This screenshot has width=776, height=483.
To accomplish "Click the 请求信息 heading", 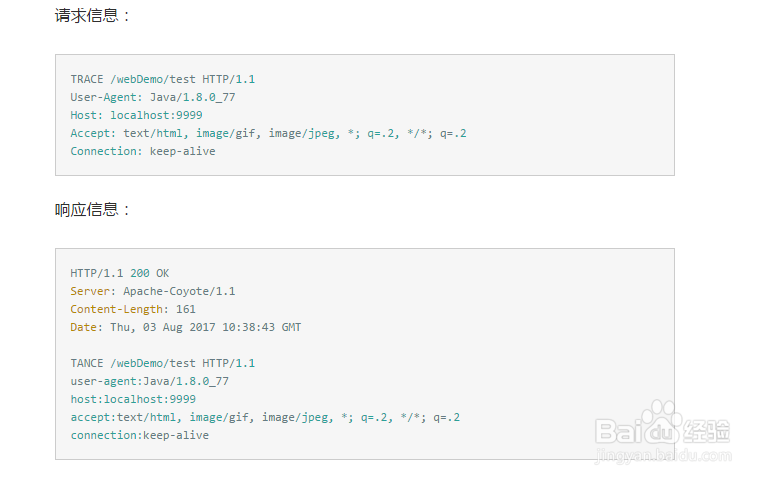I will tap(93, 16).
